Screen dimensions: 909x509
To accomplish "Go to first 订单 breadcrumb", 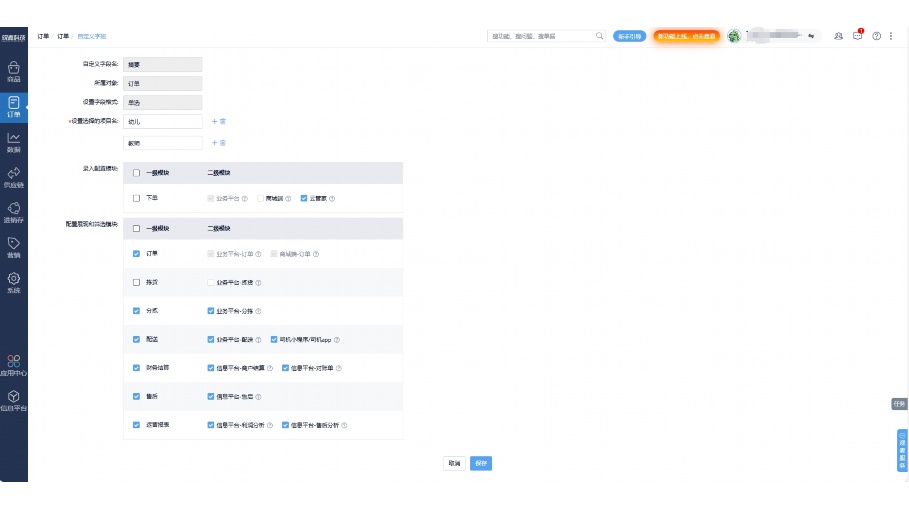I will tap(43, 36).
